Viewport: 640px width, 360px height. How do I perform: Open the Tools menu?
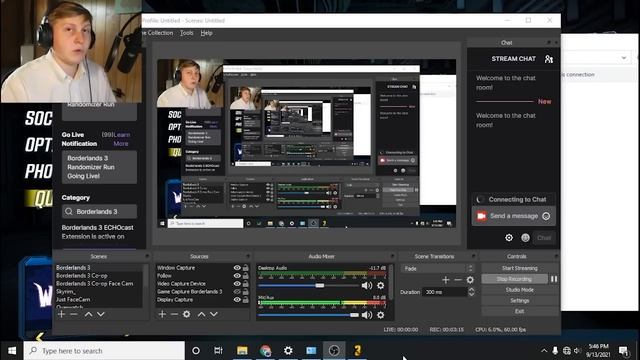coord(187,33)
